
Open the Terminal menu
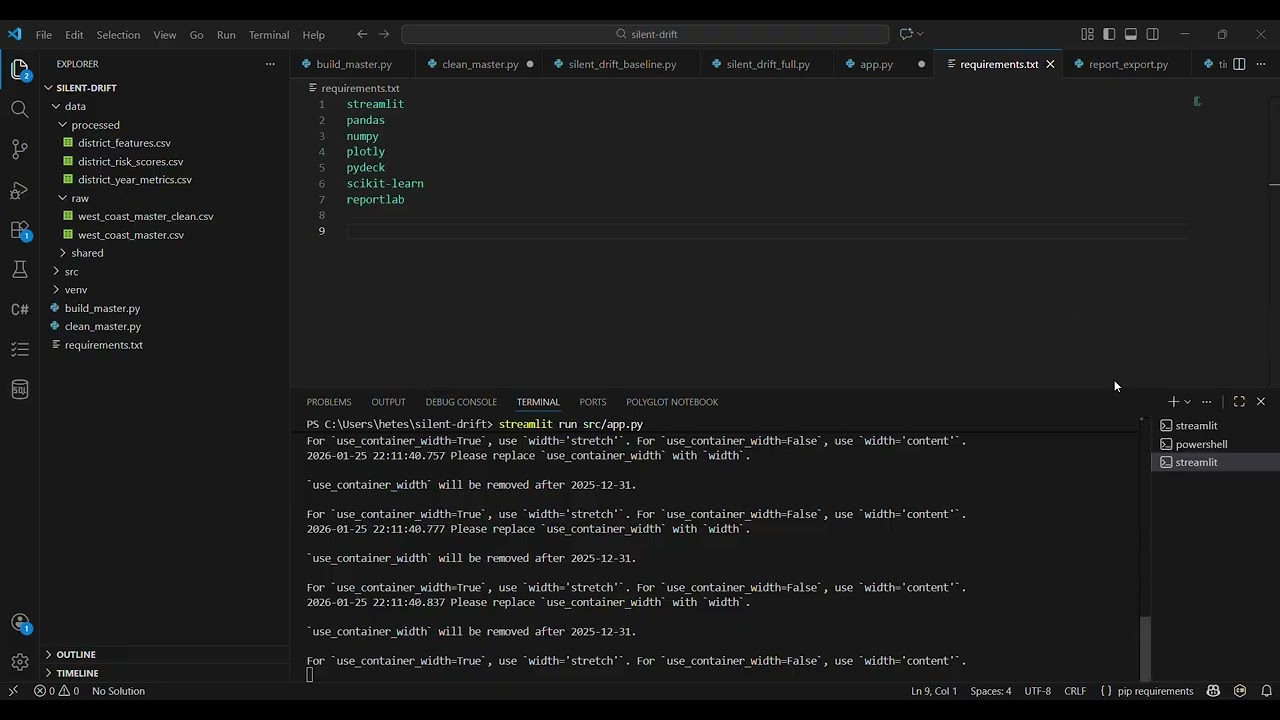[x=269, y=34]
